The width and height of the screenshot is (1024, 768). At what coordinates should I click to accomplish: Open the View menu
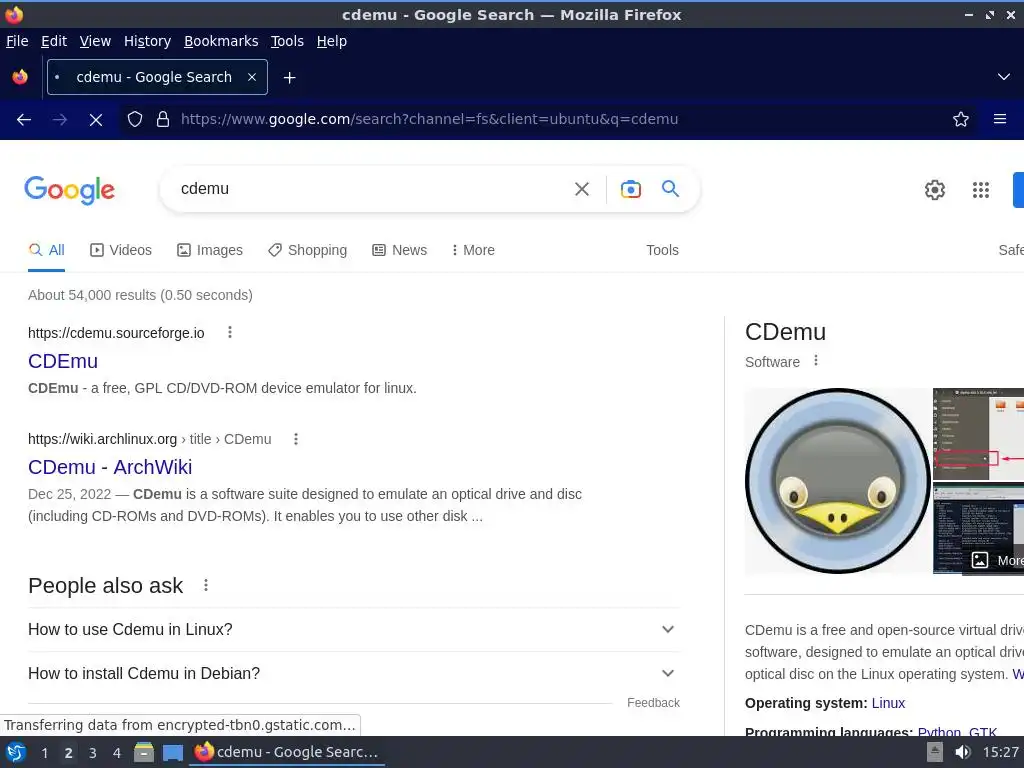coord(95,41)
